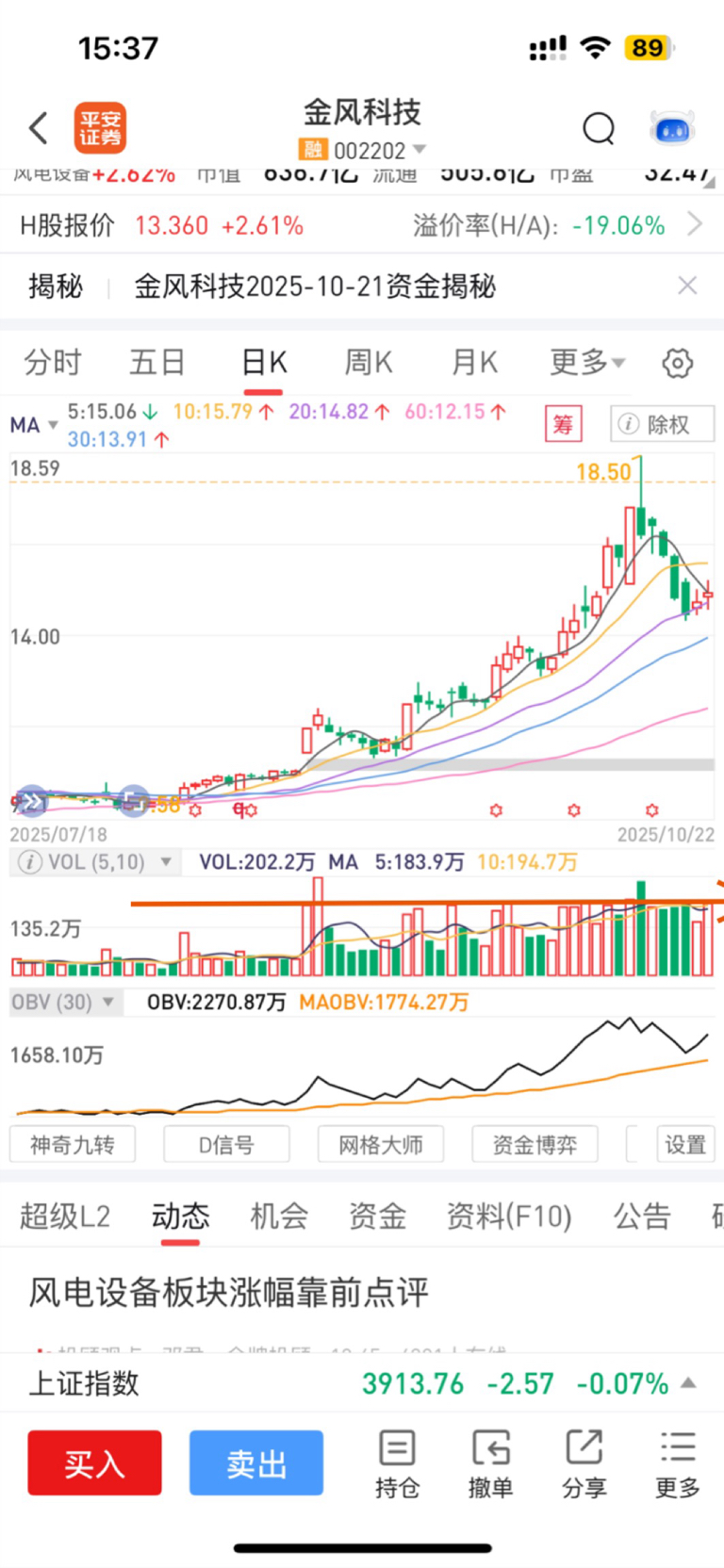Viewport: 724px width, 1568px height.
Task: Select the 日K daily chart tab
Action: (264, 362)
